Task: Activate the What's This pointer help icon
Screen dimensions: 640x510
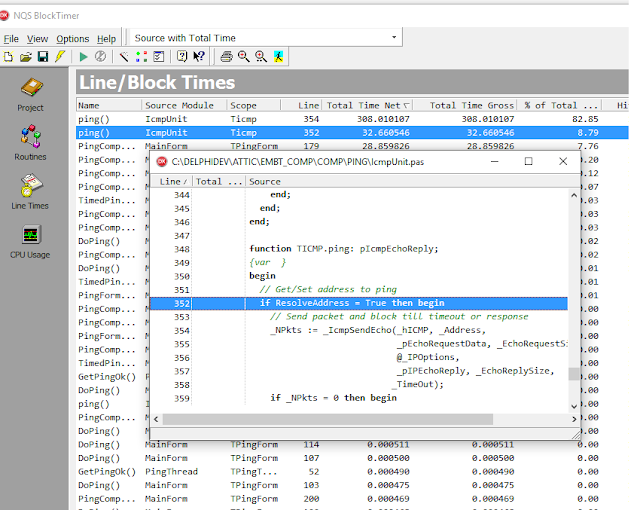Action: (199, 56)
